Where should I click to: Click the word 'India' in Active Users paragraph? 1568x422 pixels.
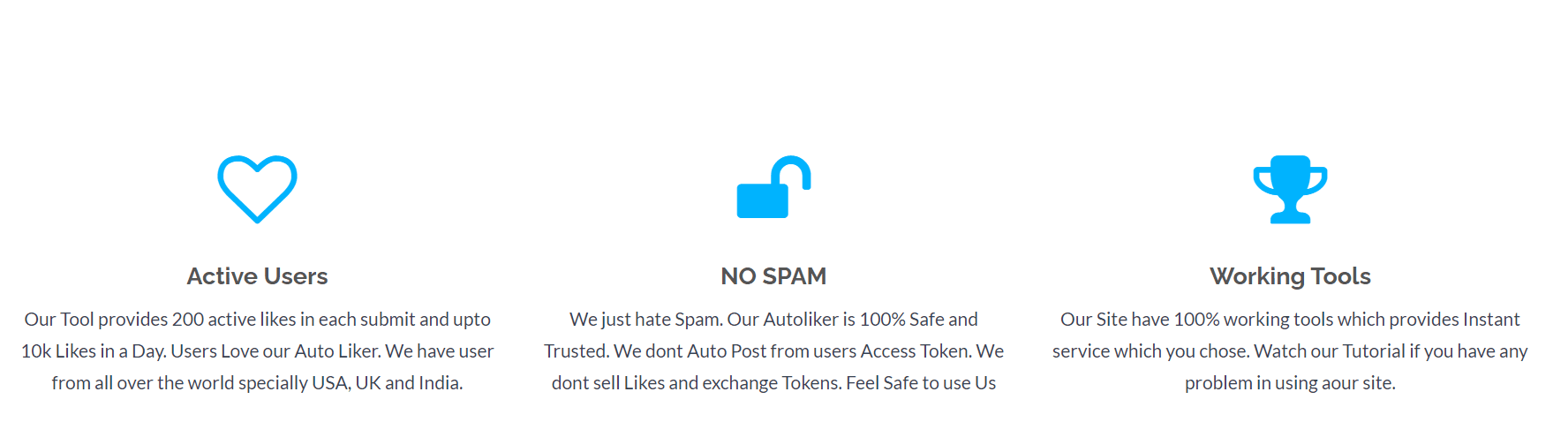[440, 383]
